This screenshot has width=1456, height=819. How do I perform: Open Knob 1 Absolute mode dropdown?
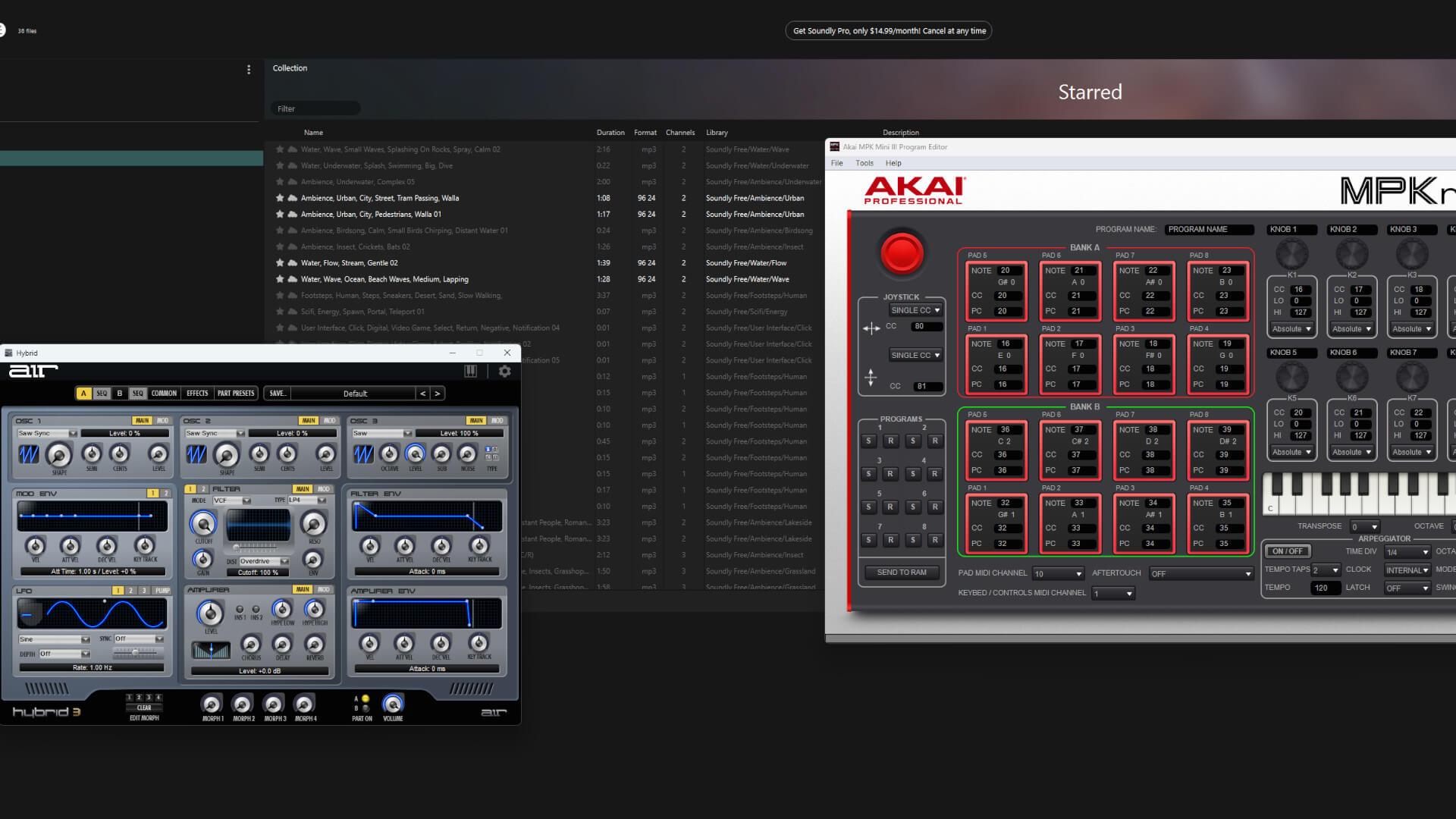point(1291,329)
